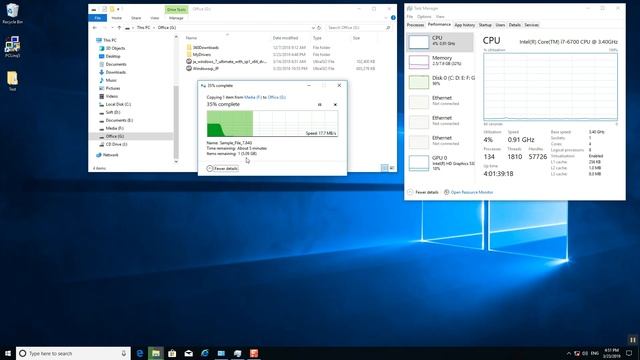Switch to details view in Explorer

tap(384, 168)
